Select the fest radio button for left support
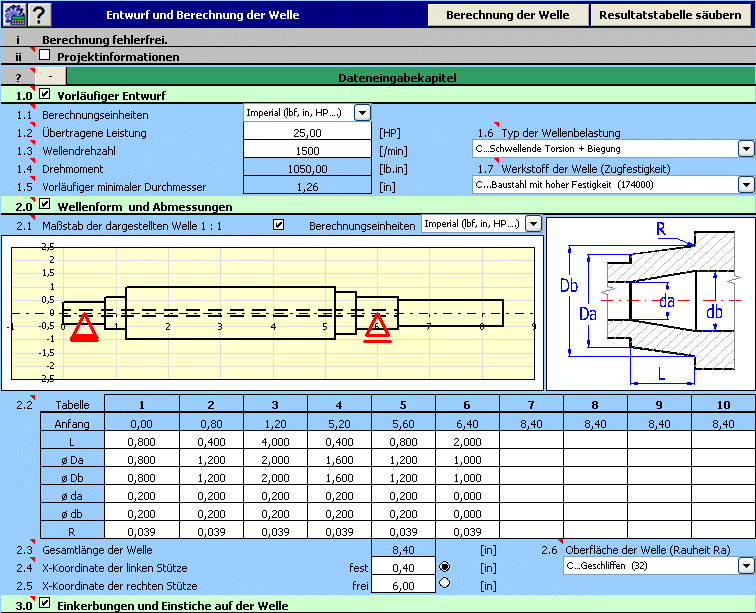This screenshot has width=756, height=613. [445, 567]
